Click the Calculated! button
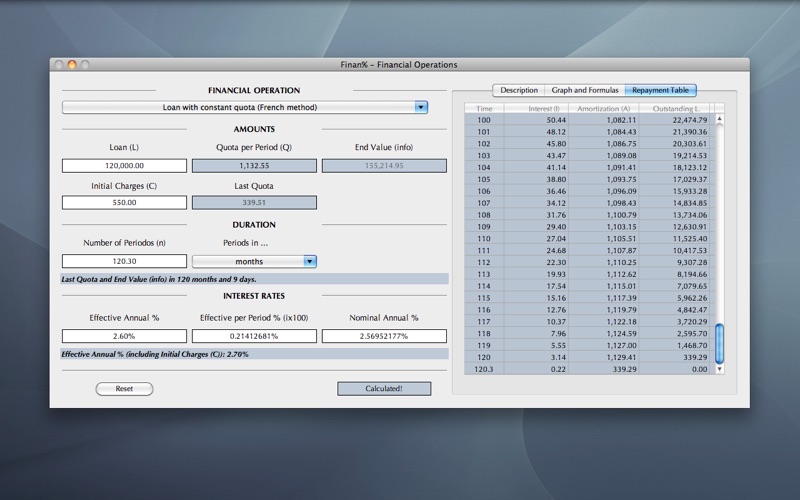800x500 pixels. (384, 389)
